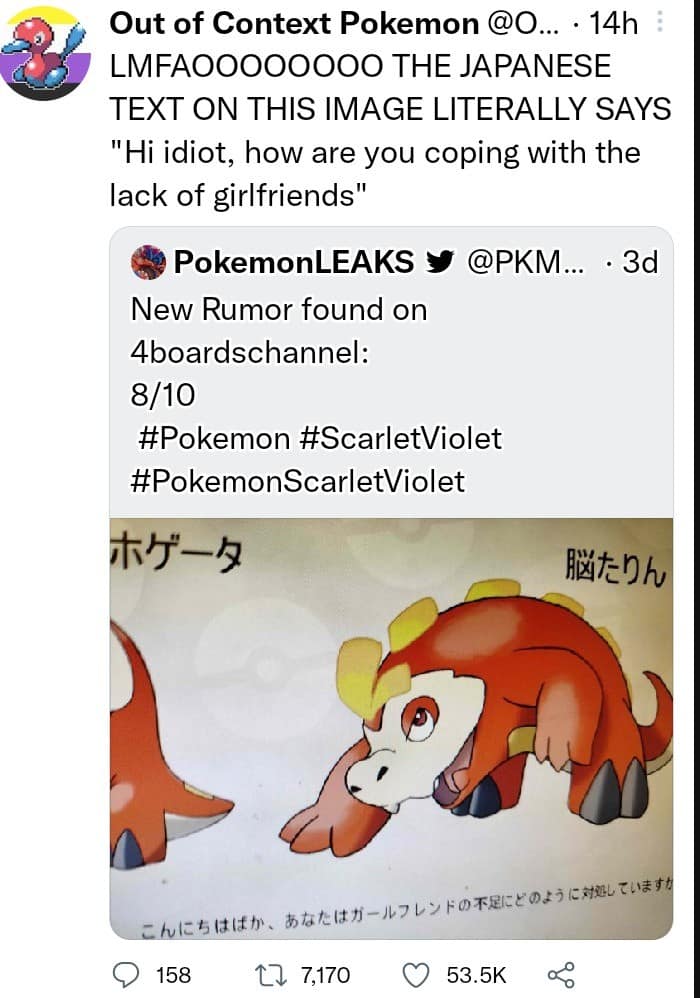This screenshot has width=700, height=998.
Task: Follow the #PokemonScarletViolet hashtag link
Action: point(298,481)
